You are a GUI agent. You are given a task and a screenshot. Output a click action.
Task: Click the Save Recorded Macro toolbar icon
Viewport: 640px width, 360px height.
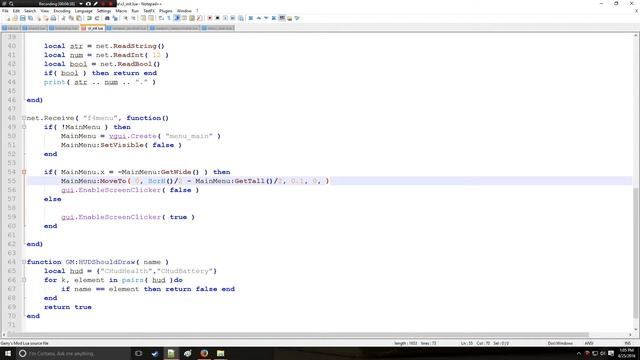tap(241, 18)
